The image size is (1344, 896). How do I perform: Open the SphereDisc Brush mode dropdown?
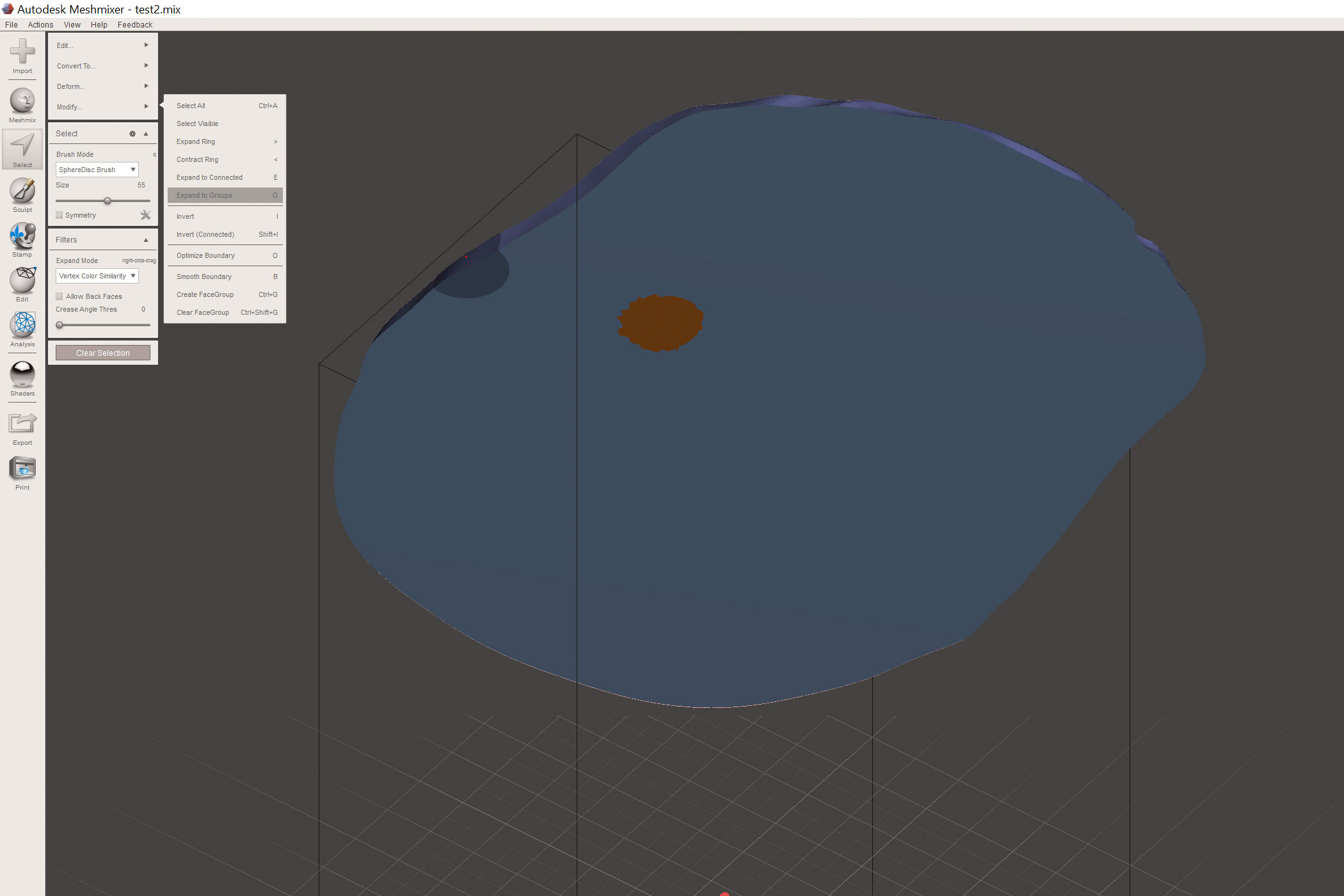coord(97,170)
